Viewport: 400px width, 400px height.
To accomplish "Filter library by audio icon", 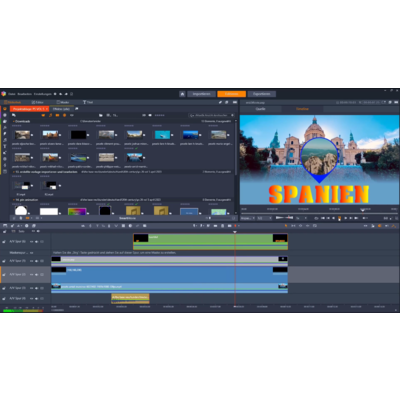I will pos(50,115).
